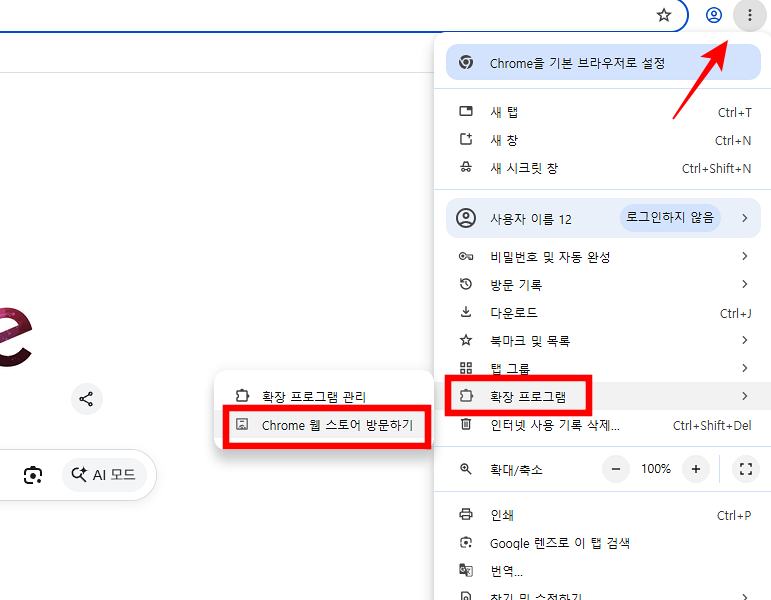Open 인쇄 print entry
The width and height of the screenshot is (771, 600).
(x=605, y=515)
